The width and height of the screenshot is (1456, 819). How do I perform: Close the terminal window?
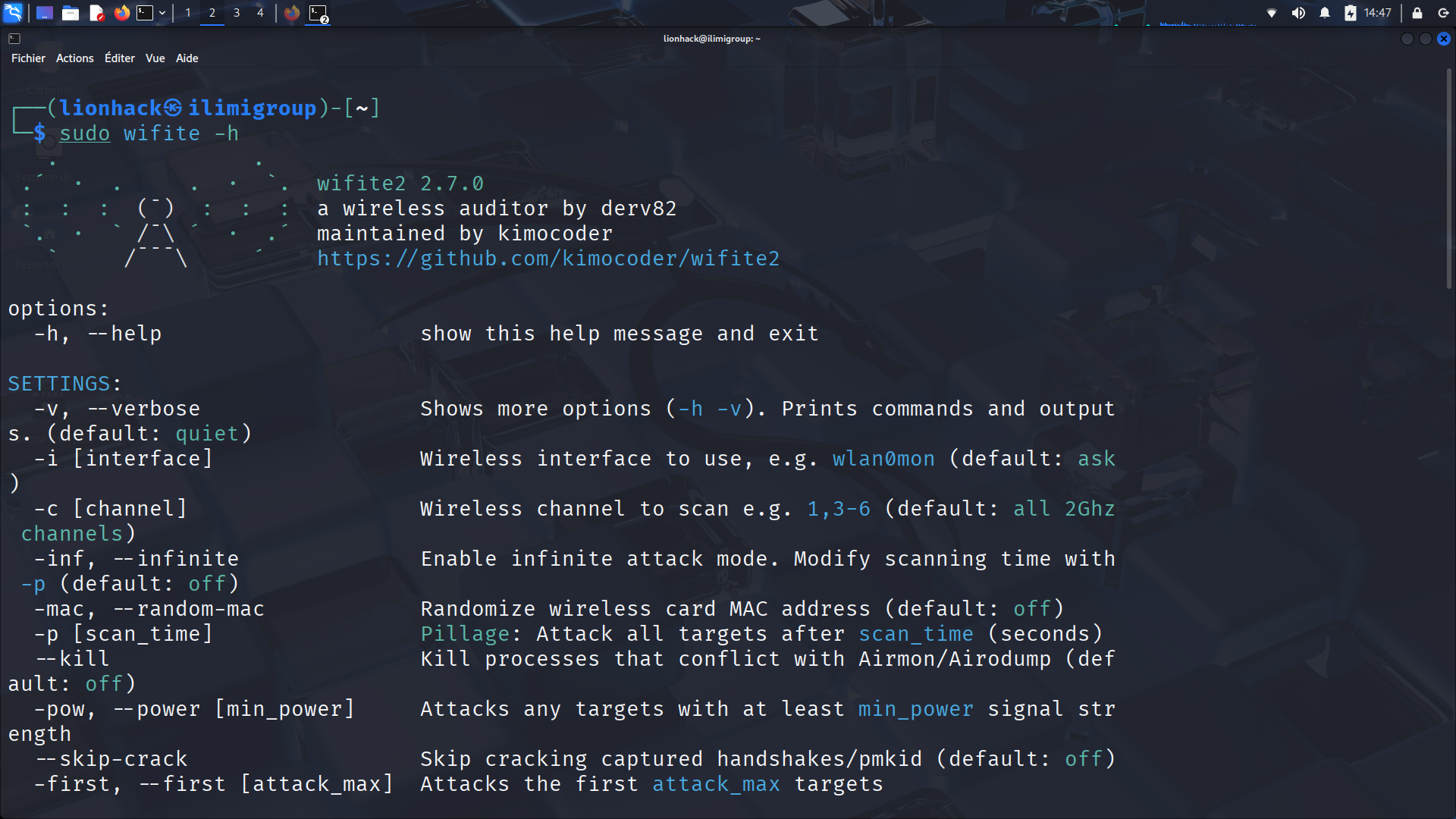coord(1444,39)
